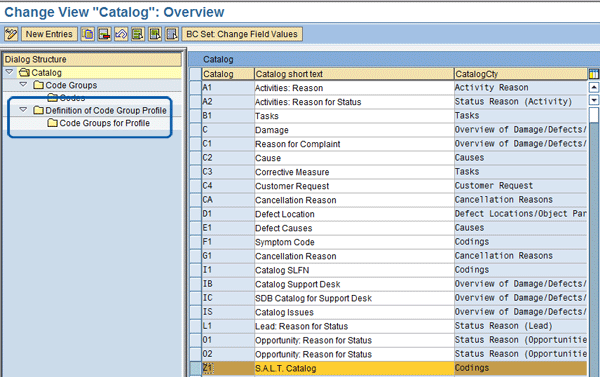Click BC Set: Change Field Values button
This screenshot has height=377, width=600.
[242, 34]
